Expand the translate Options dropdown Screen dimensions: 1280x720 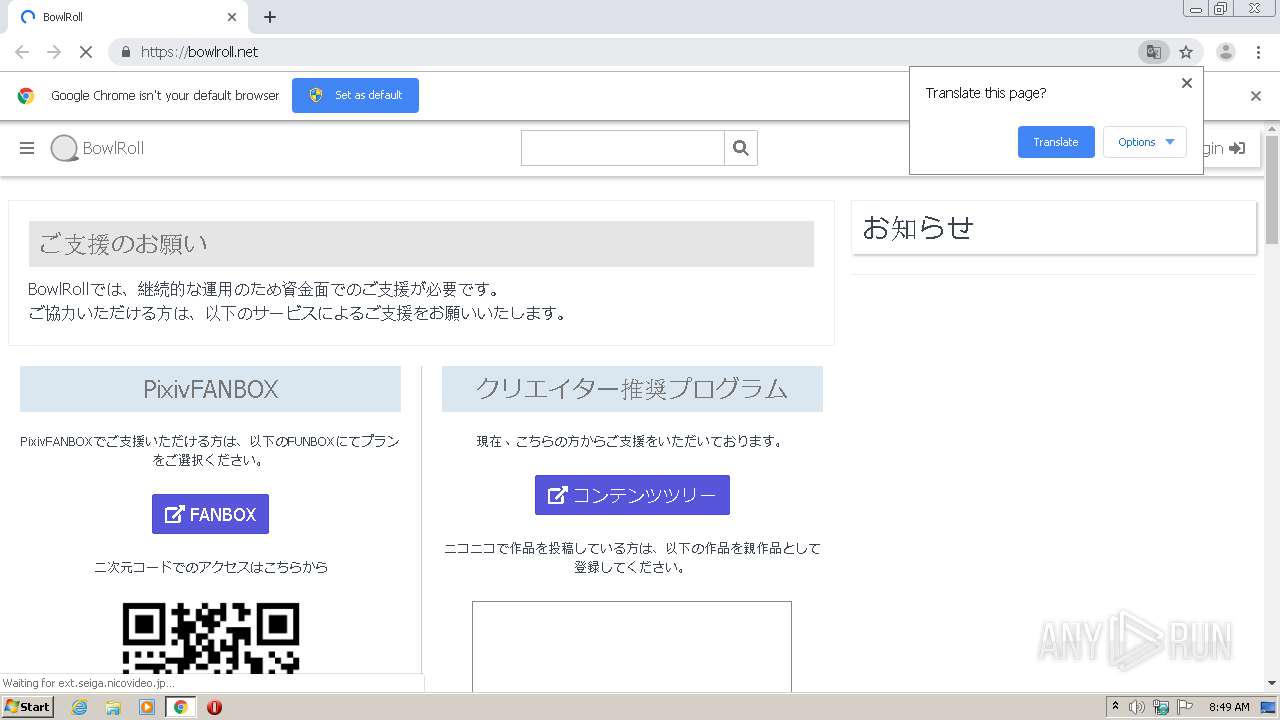(1145, 142)
